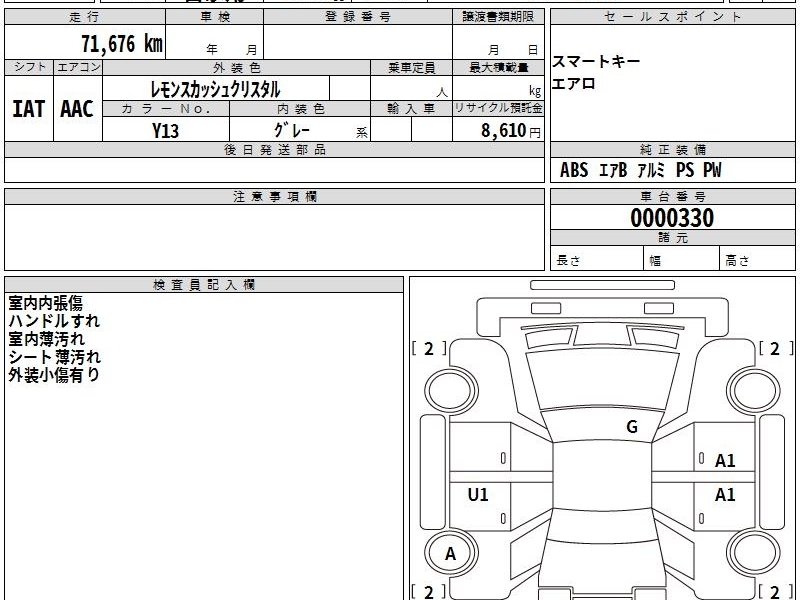Click the inspector note 室内薄汚れ
800x600 pixels.
tap(46, 339)
